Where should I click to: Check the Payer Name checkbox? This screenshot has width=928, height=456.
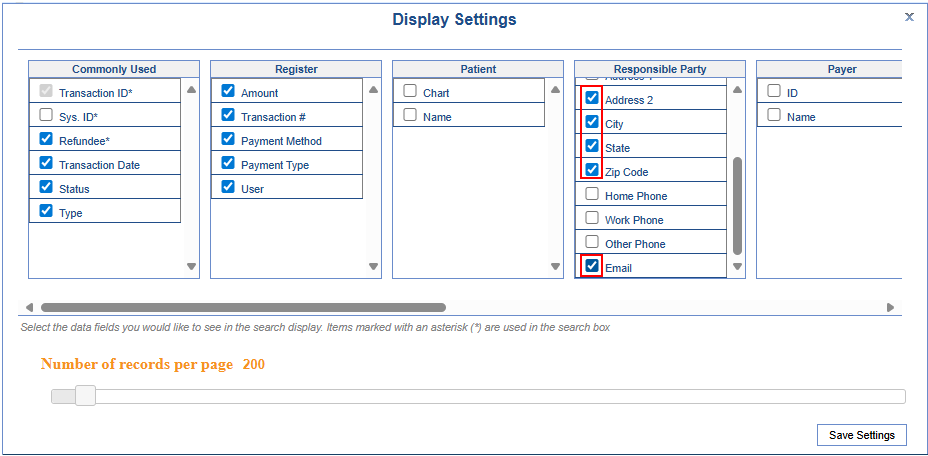774,115
